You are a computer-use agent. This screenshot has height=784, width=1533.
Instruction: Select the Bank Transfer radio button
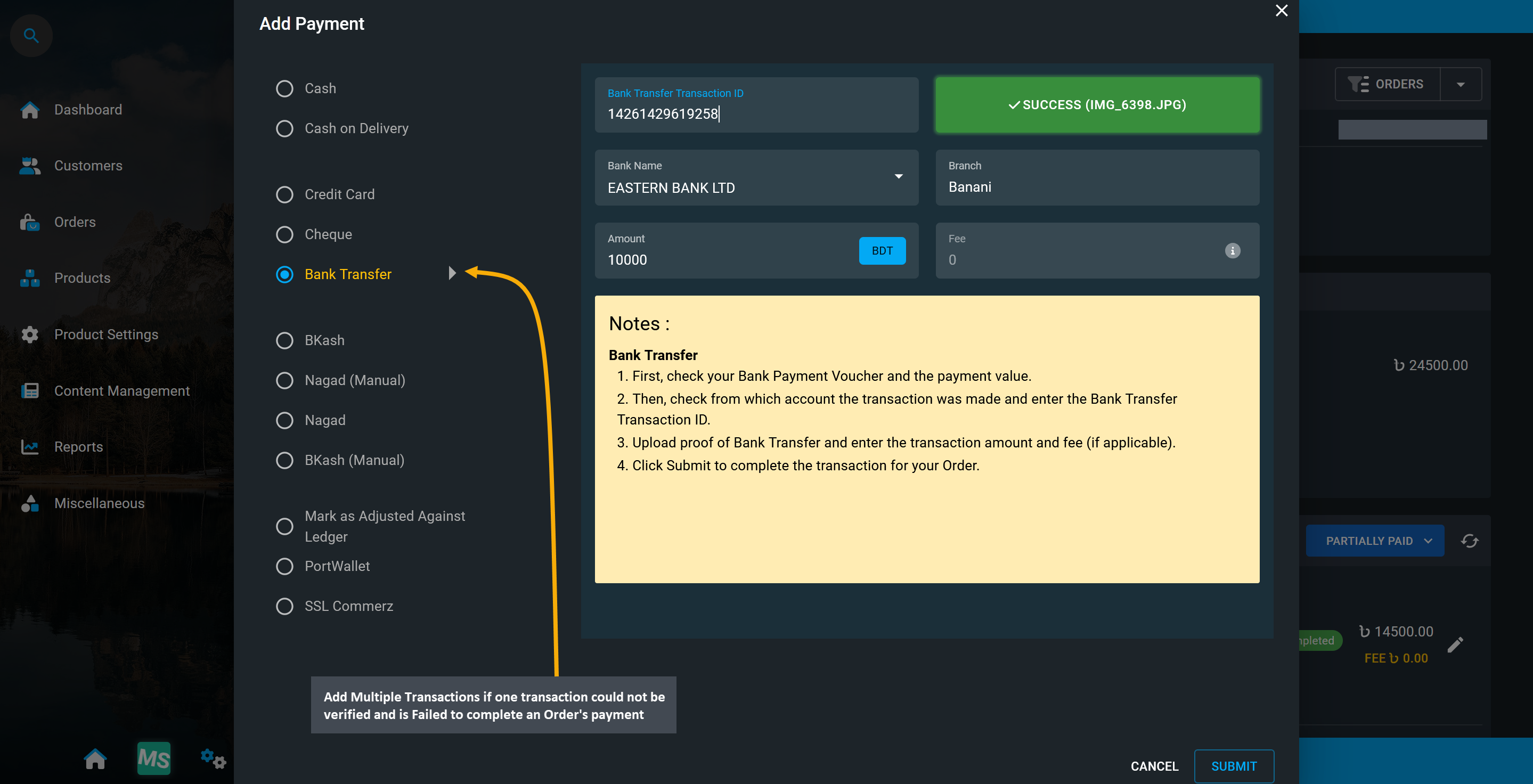(x=284, y=274)
